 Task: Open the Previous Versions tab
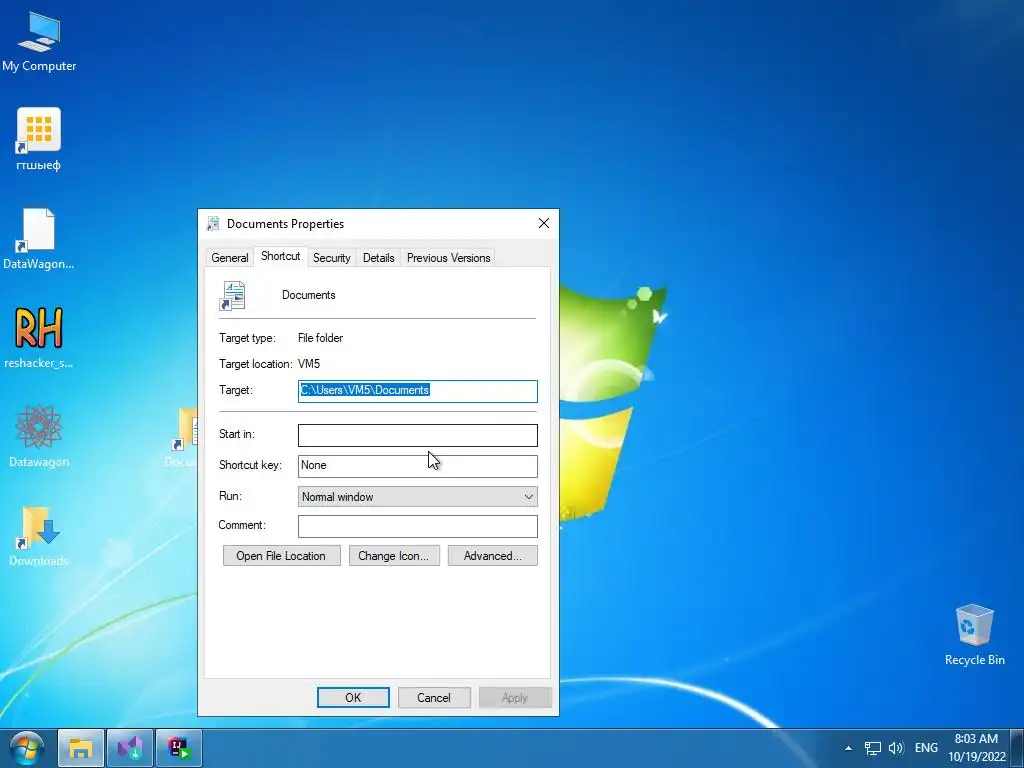coord(449,258)
